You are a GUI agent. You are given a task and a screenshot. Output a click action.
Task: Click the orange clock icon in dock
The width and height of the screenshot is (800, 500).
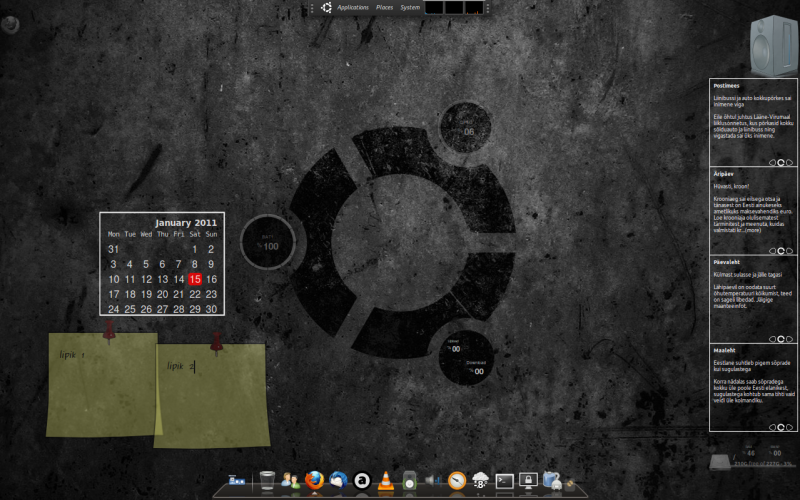click(457, 481)
